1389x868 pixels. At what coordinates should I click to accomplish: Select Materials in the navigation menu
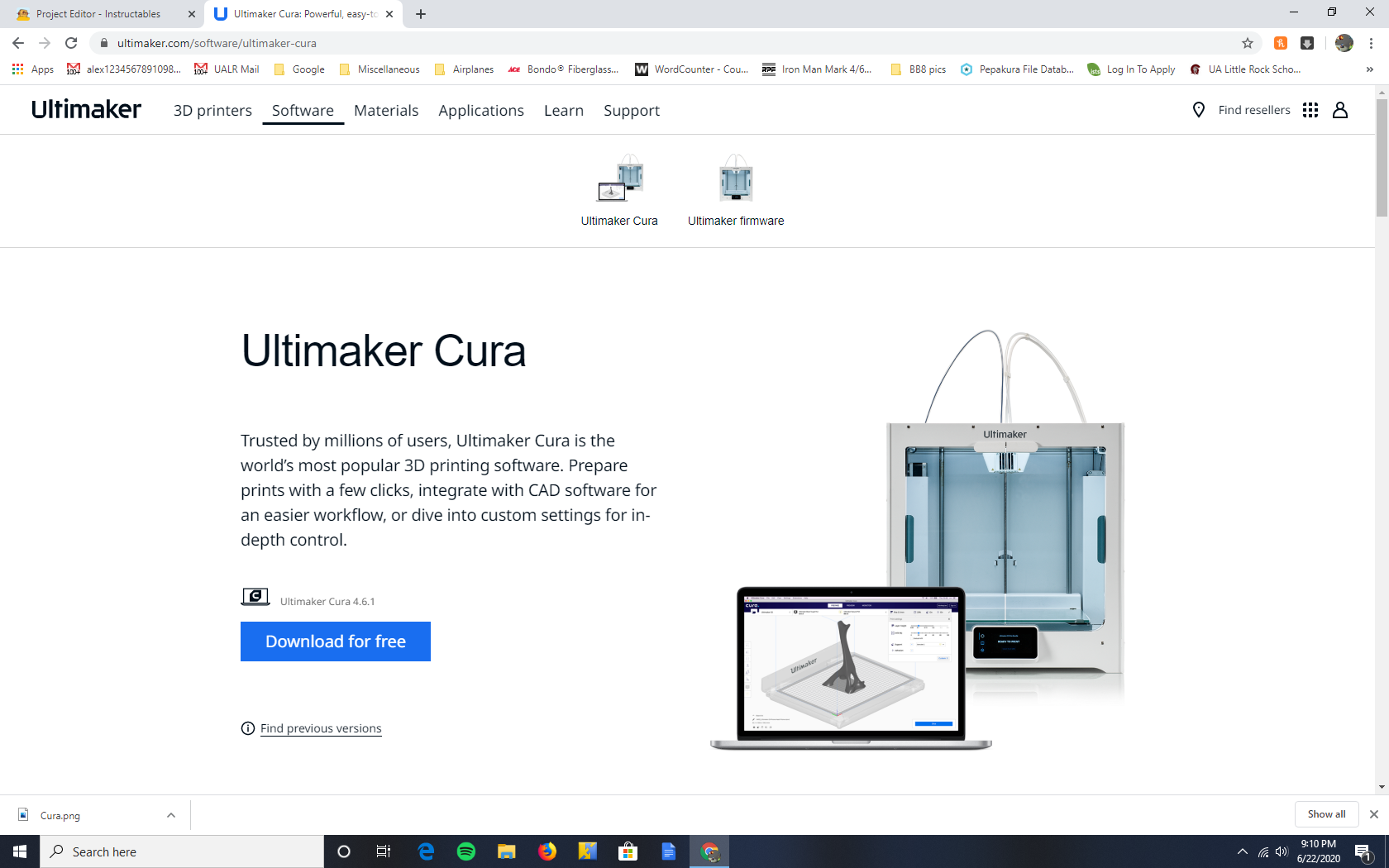[386, 110]
